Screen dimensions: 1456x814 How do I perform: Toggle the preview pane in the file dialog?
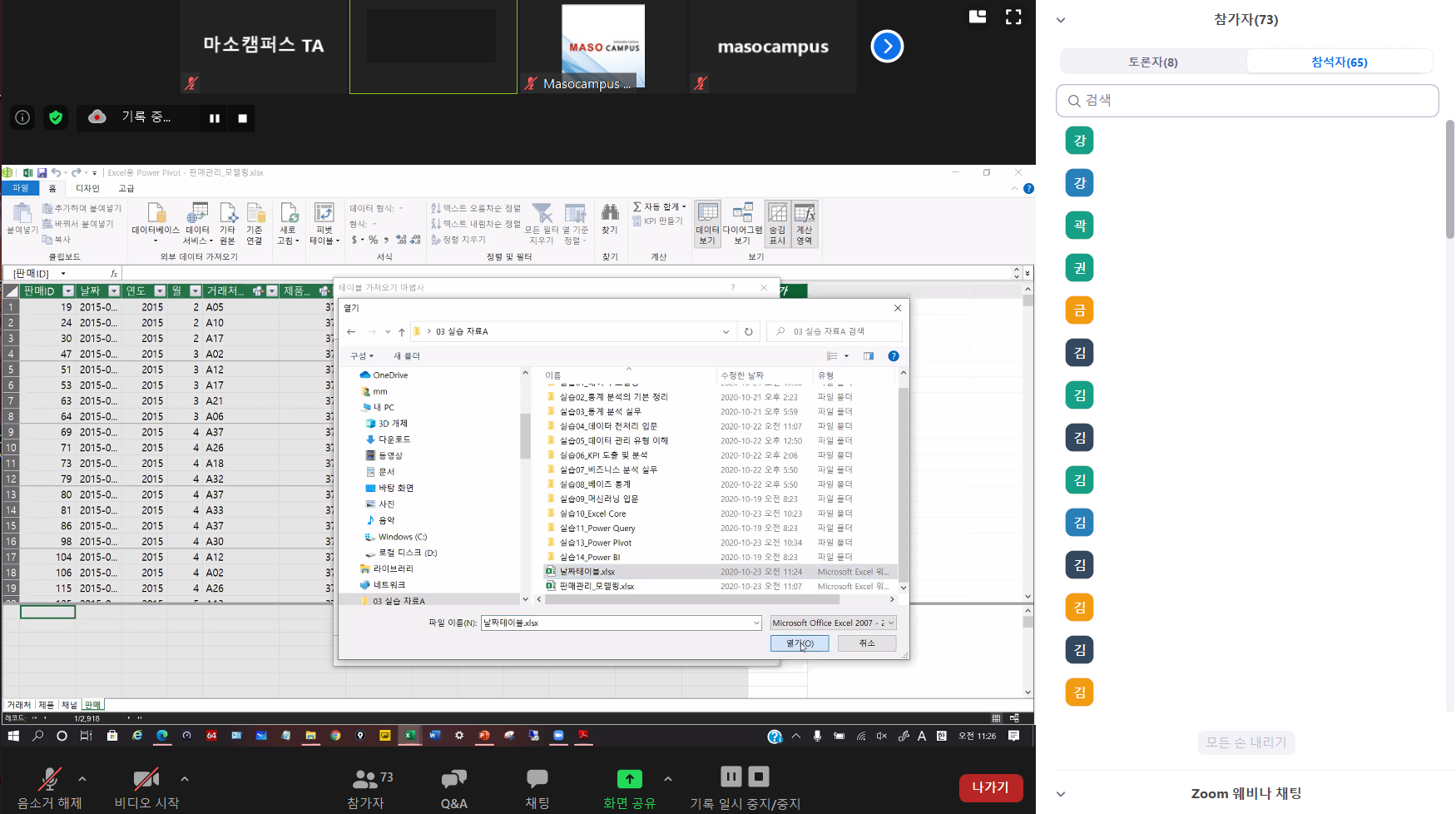(869, 356)
